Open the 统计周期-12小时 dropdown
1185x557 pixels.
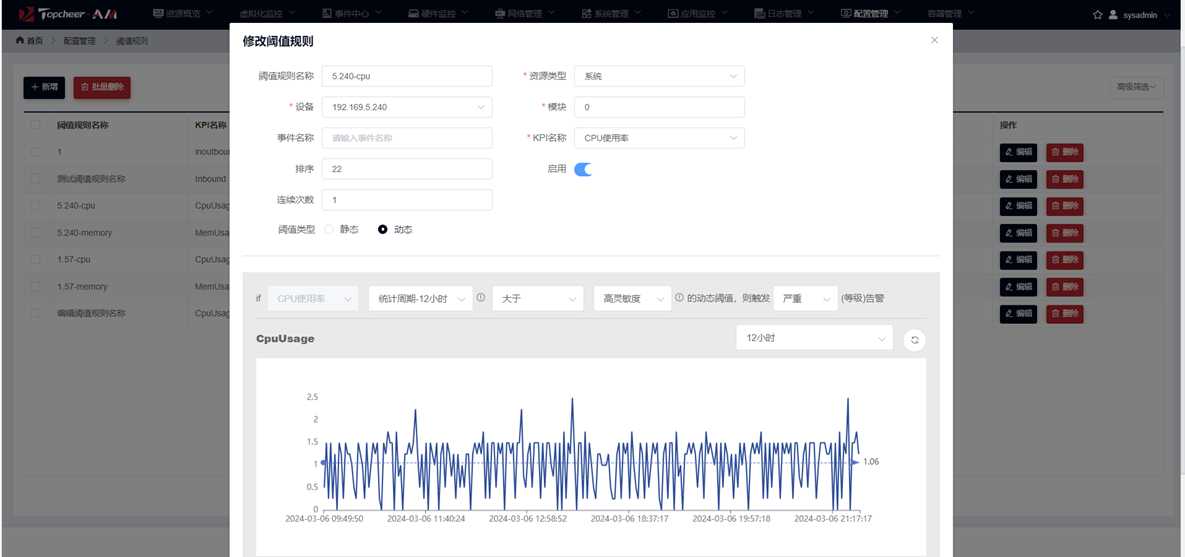point(420,299)
